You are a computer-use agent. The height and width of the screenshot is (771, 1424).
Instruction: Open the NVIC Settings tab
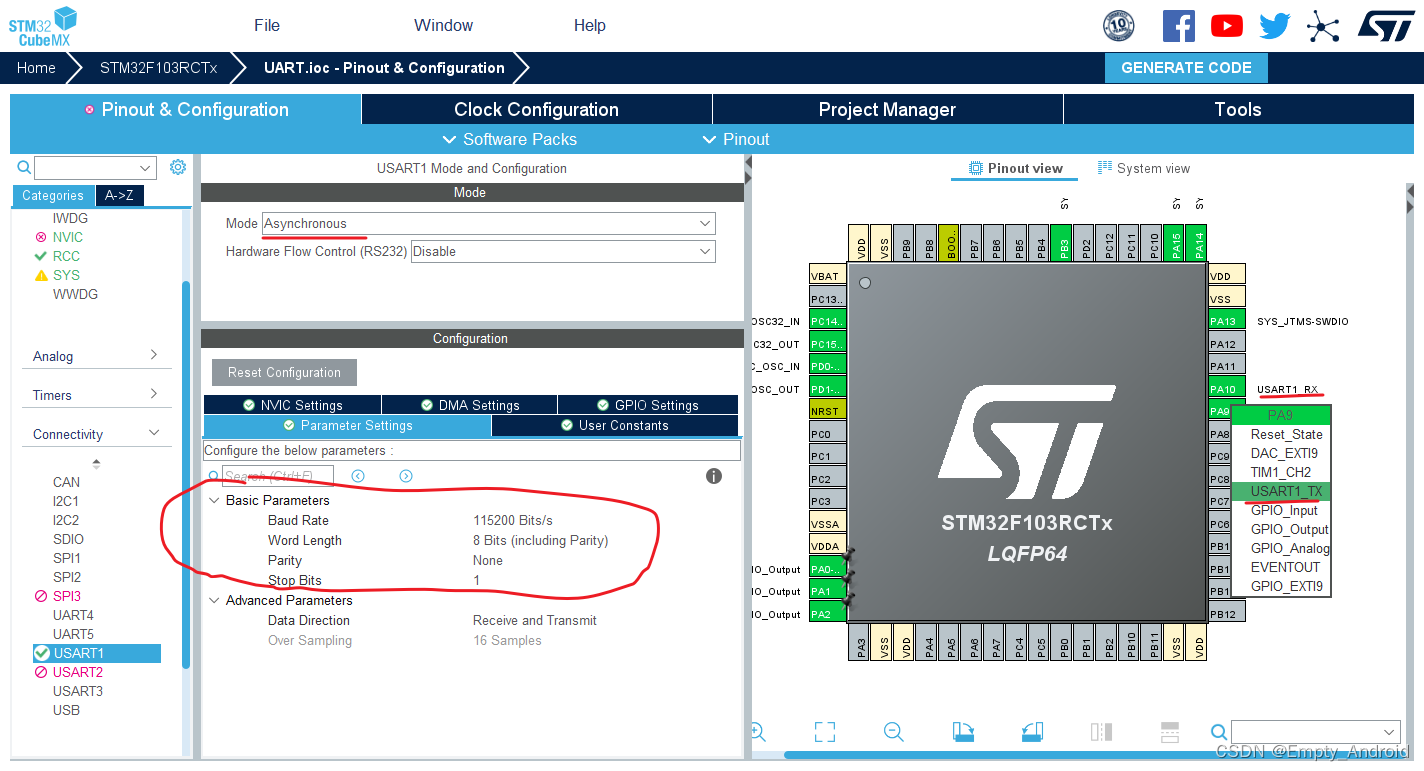click(x=292, y=405)
